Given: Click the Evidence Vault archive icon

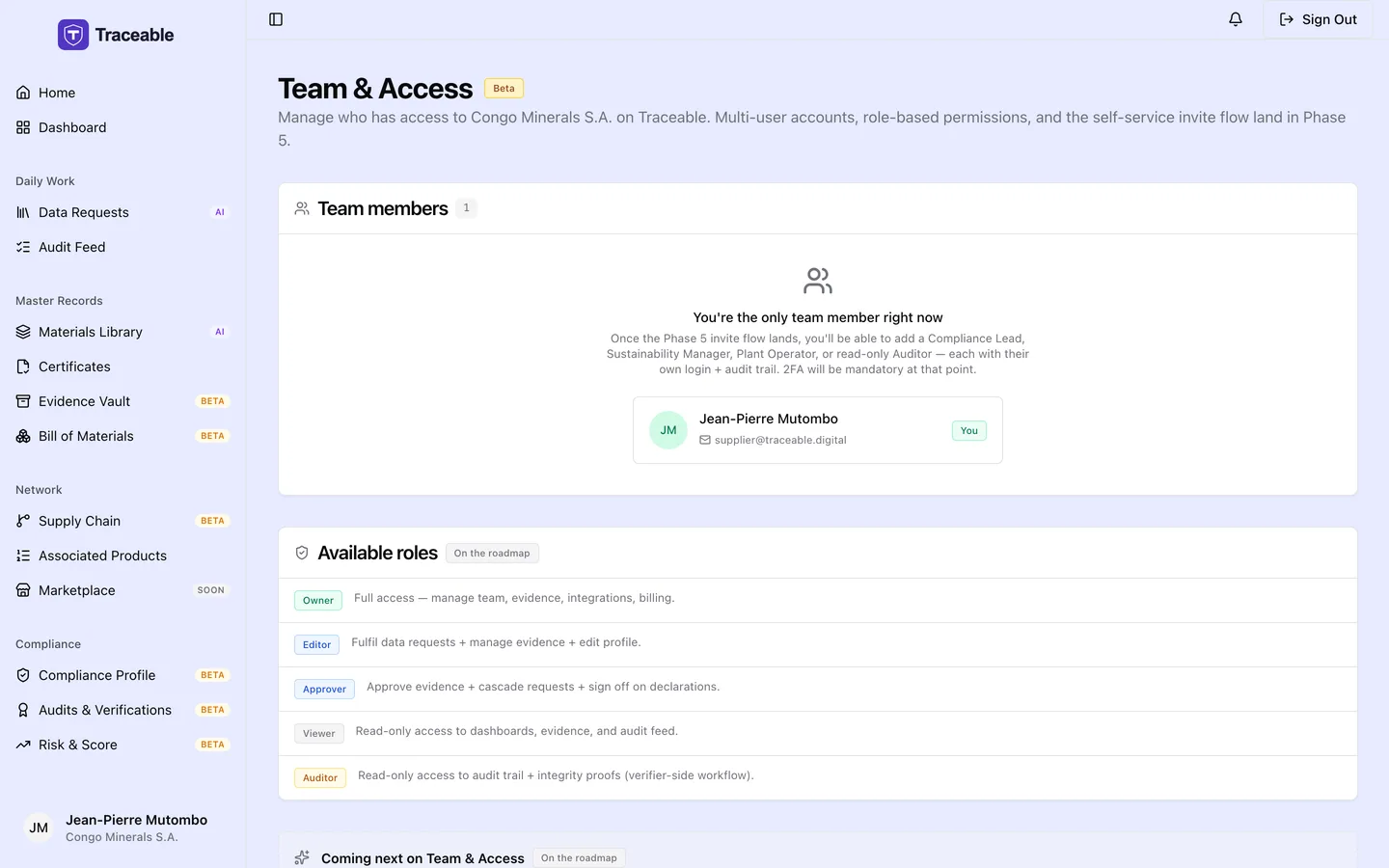Looking at the screenshot, I should click(x=23, y=401).
